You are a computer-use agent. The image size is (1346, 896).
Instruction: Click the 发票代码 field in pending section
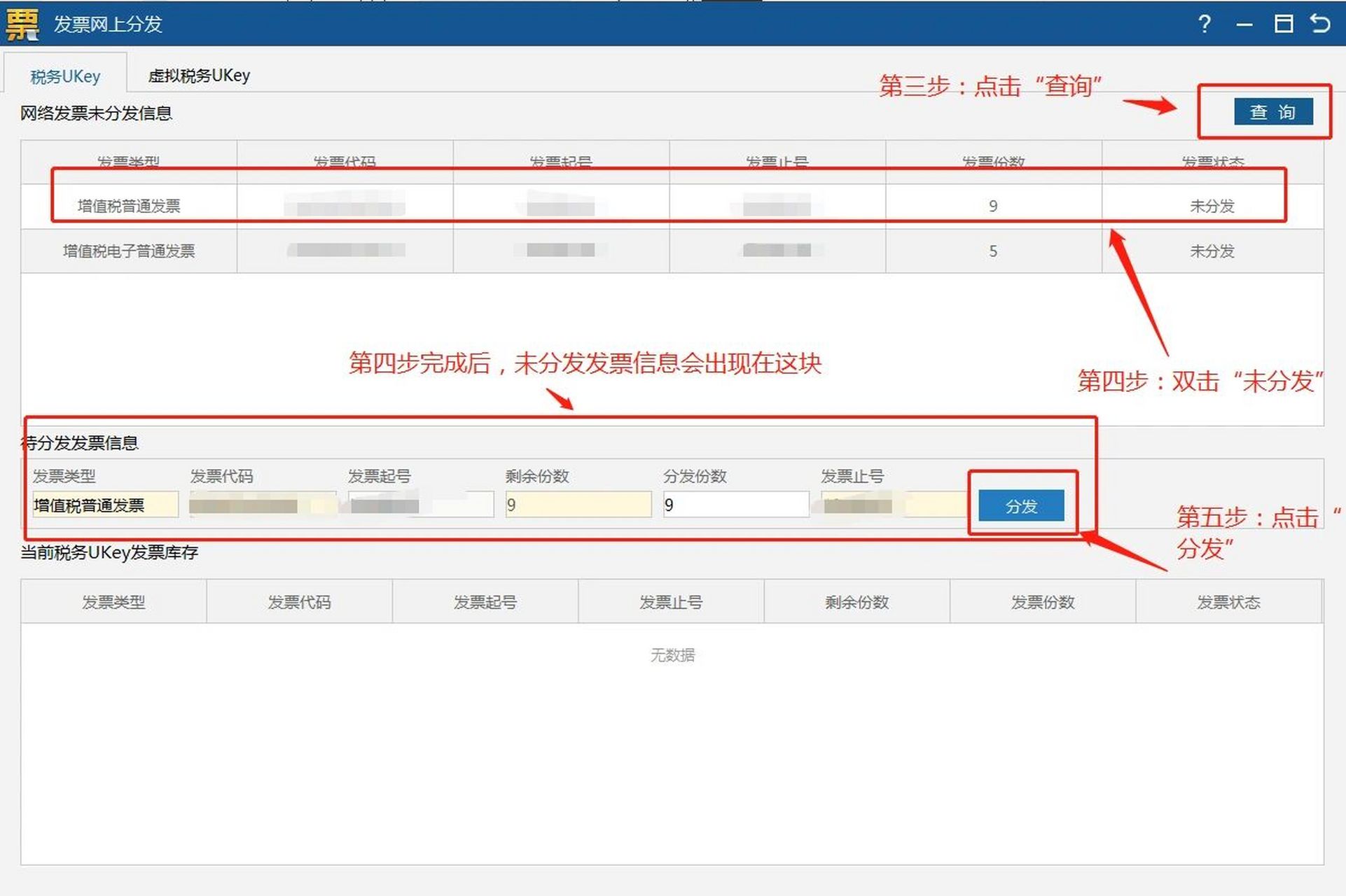(263, 505)
